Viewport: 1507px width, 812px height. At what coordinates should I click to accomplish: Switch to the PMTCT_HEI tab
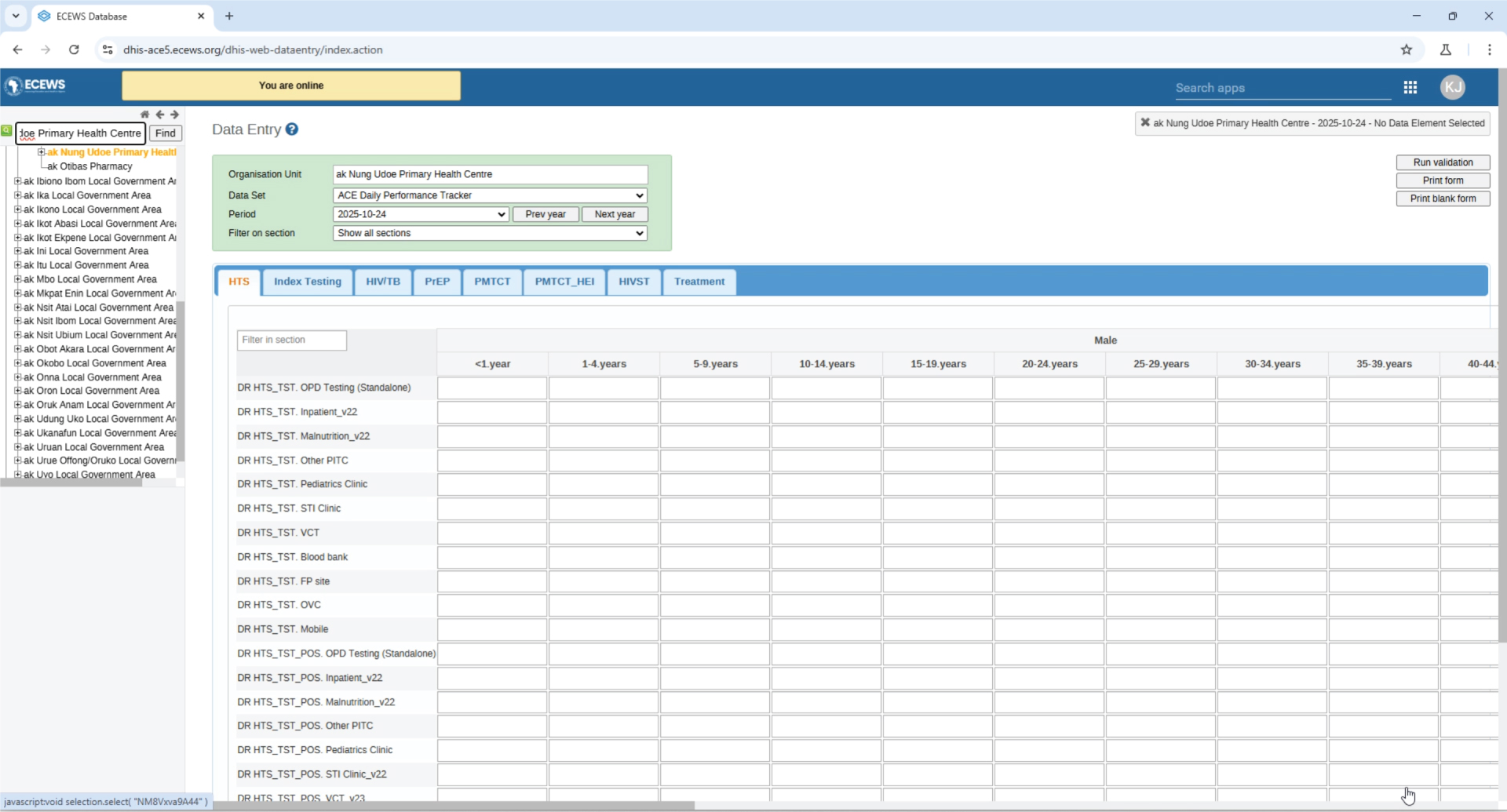[x=564, y=282]
